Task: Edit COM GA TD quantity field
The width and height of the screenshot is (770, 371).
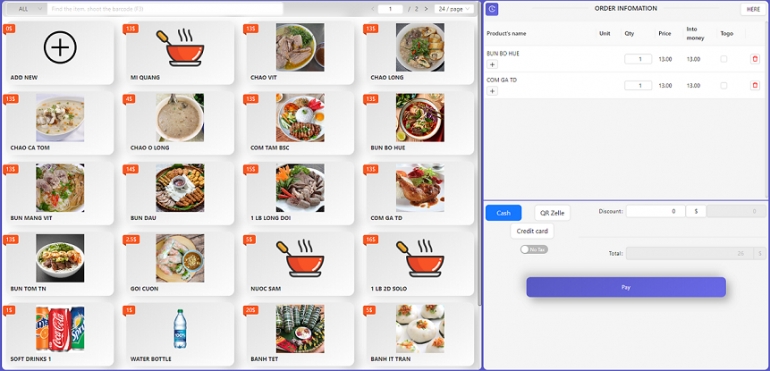Action: pos(638,86)
